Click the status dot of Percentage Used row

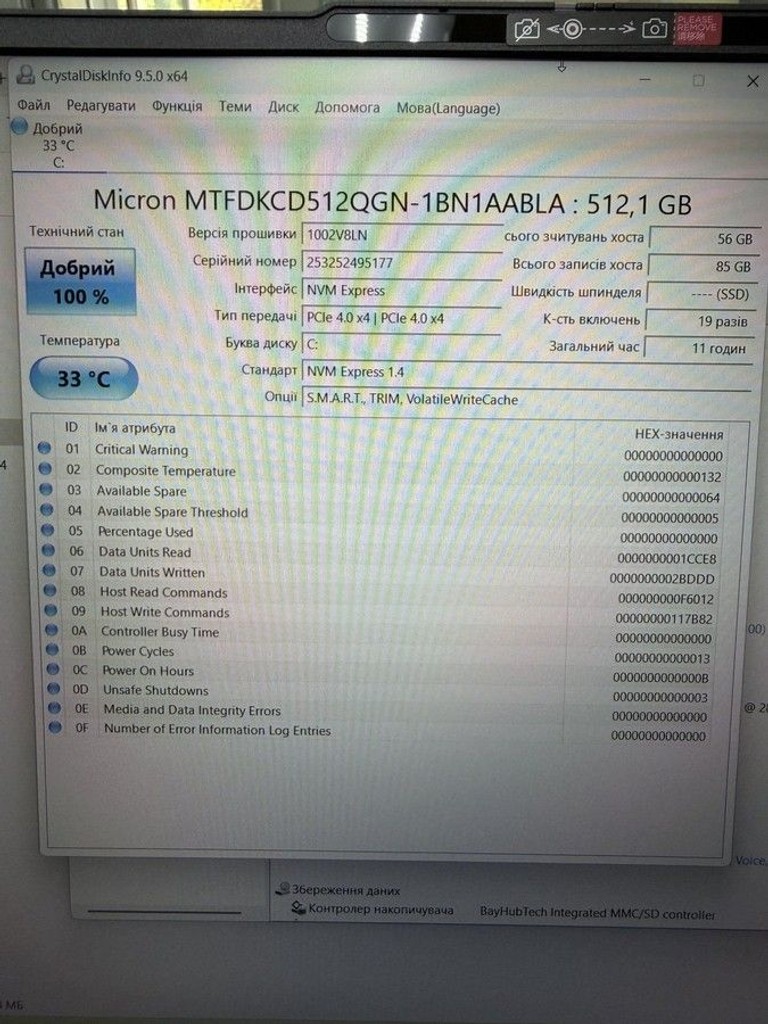(48, 530)
